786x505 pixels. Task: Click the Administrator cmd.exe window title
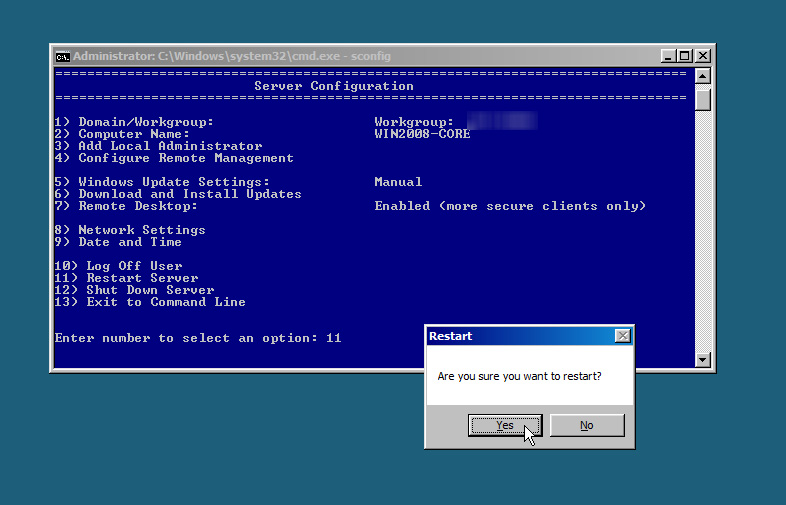coord(232,56)
